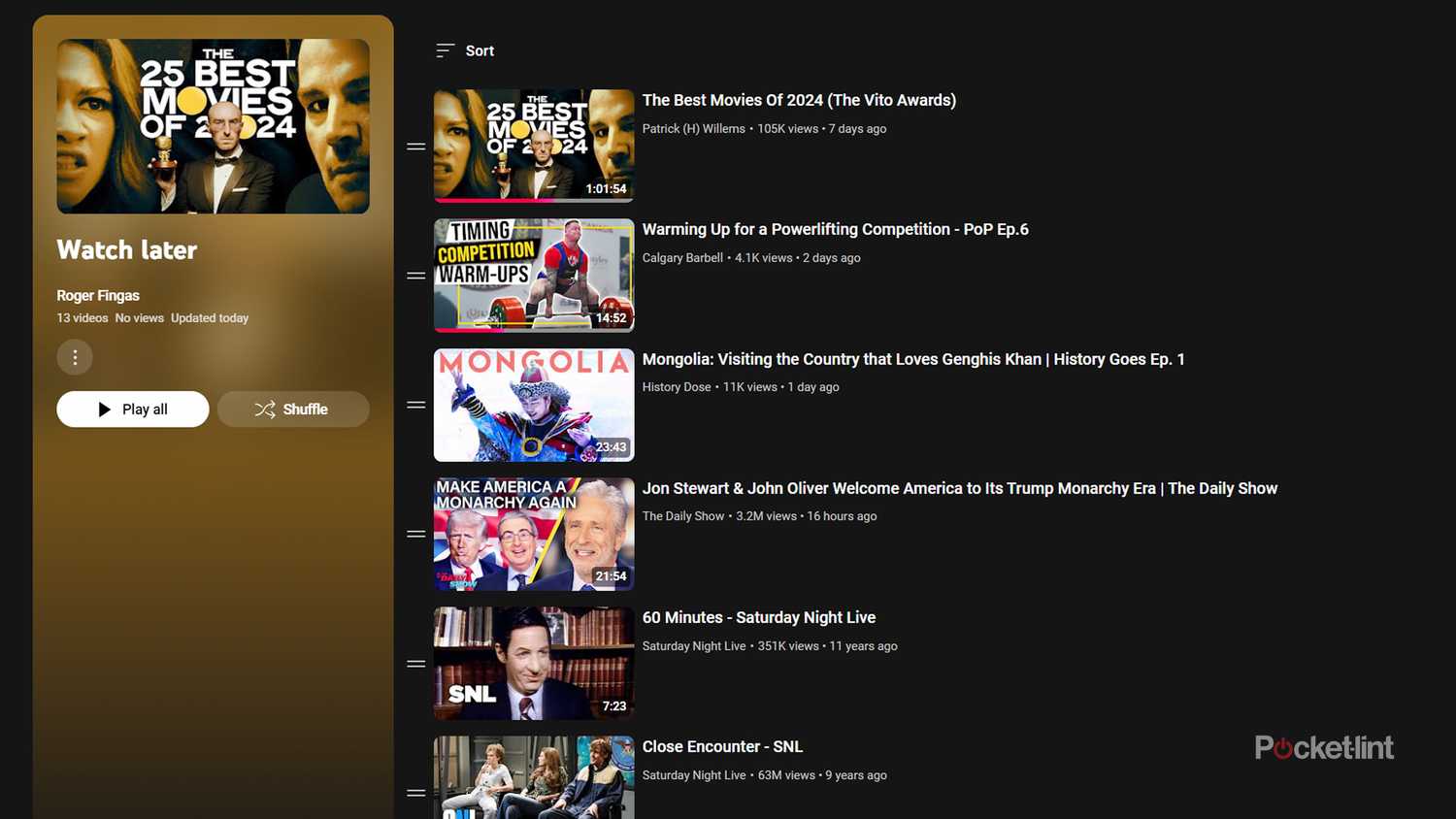Click the drag handle for 60 Minutes SNL
Viewport: 1456px width, 819px height.
point(415,663)
